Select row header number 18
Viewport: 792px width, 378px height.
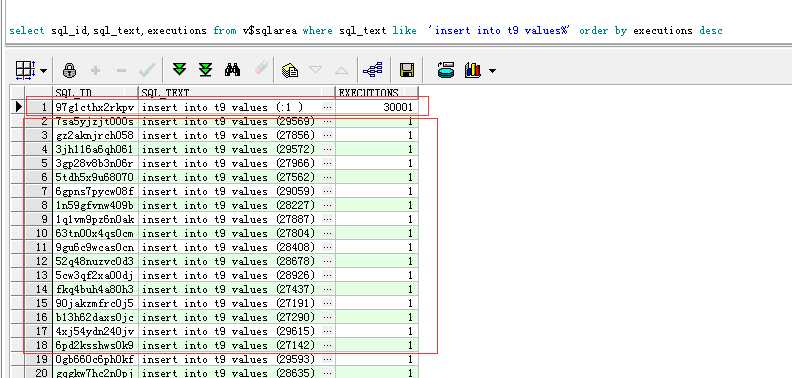[x=38, y=345]
